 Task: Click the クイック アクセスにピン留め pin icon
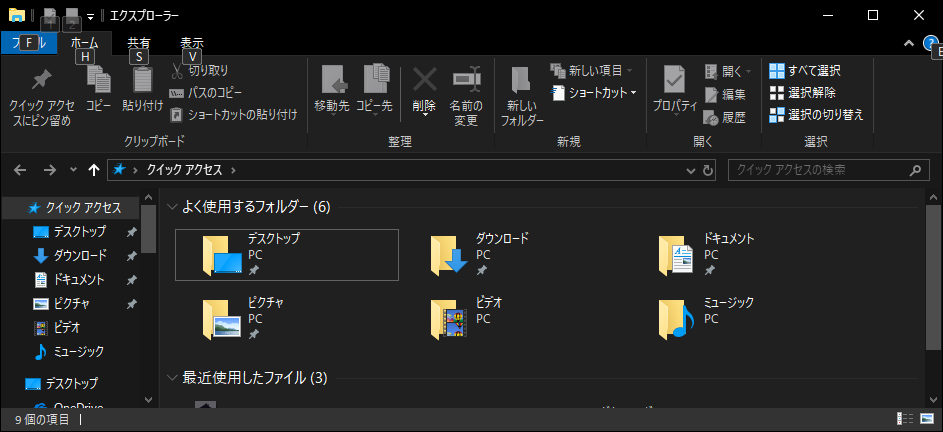click(41, 81)
